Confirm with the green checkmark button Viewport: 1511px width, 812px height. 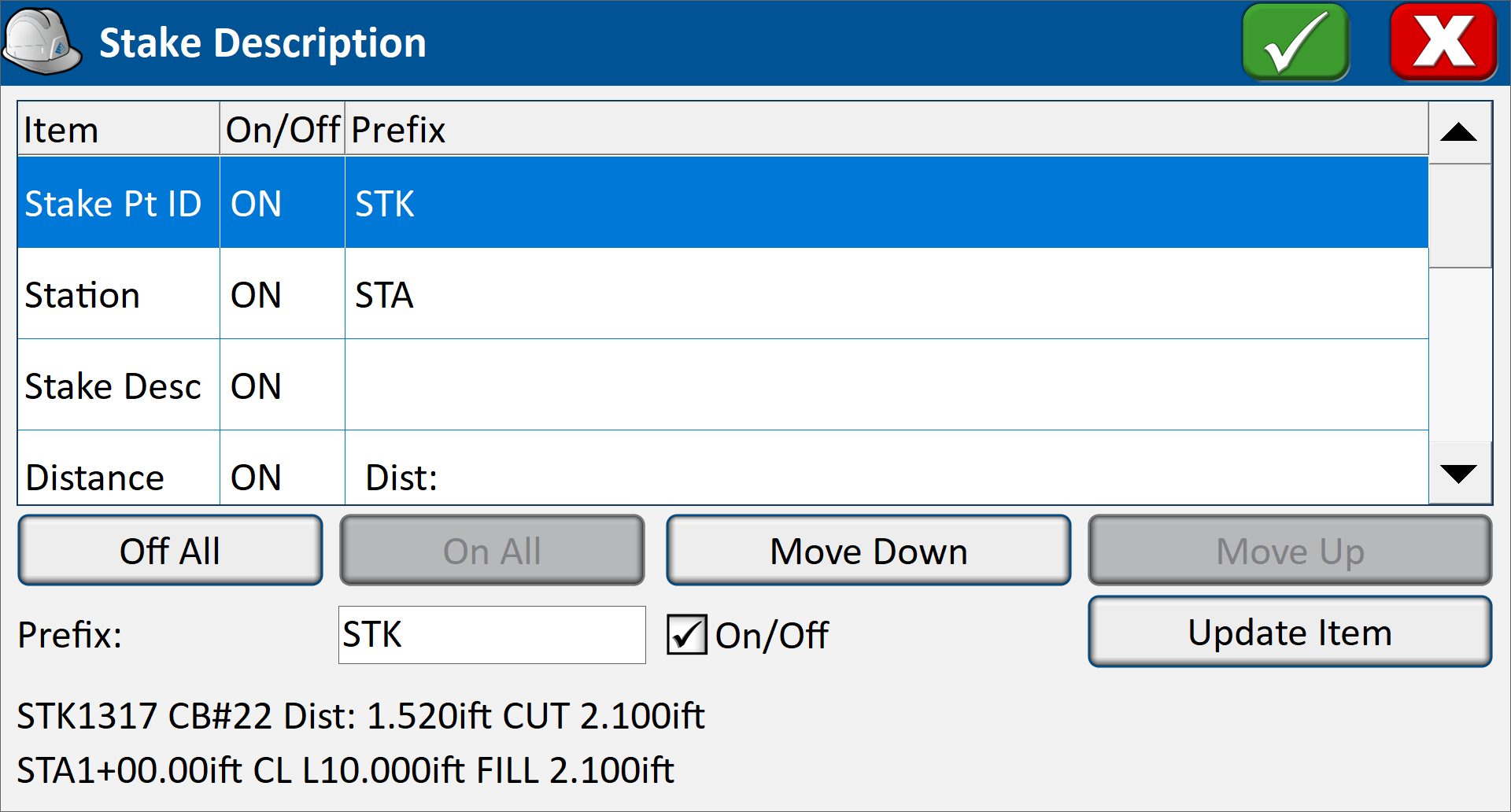click(1295, 42)
